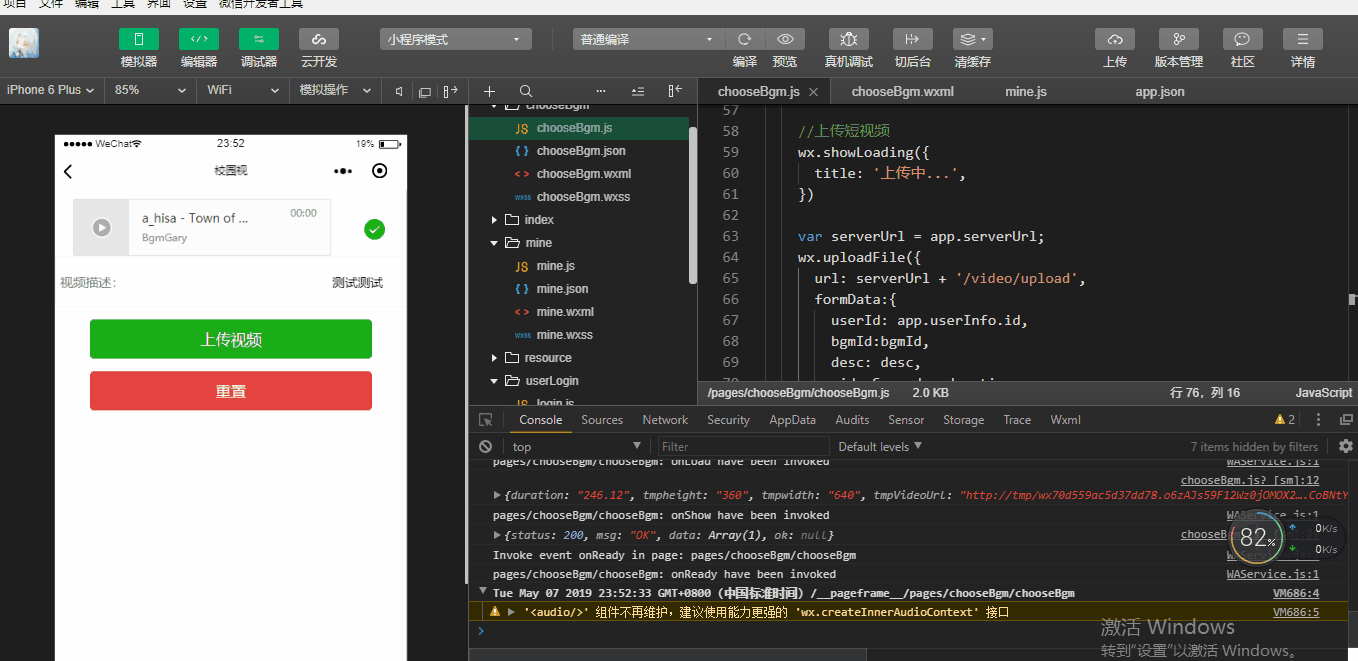Click the compile refresh icon (编译)
This screenshot has width=1358, height=661.
[745, 39]
